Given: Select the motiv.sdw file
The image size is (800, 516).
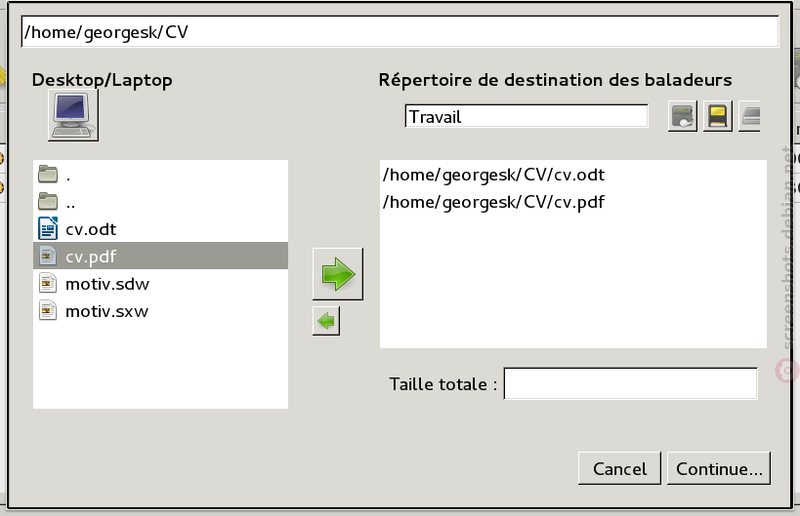Looking at the screenshot, I should [x=160, y=283].
